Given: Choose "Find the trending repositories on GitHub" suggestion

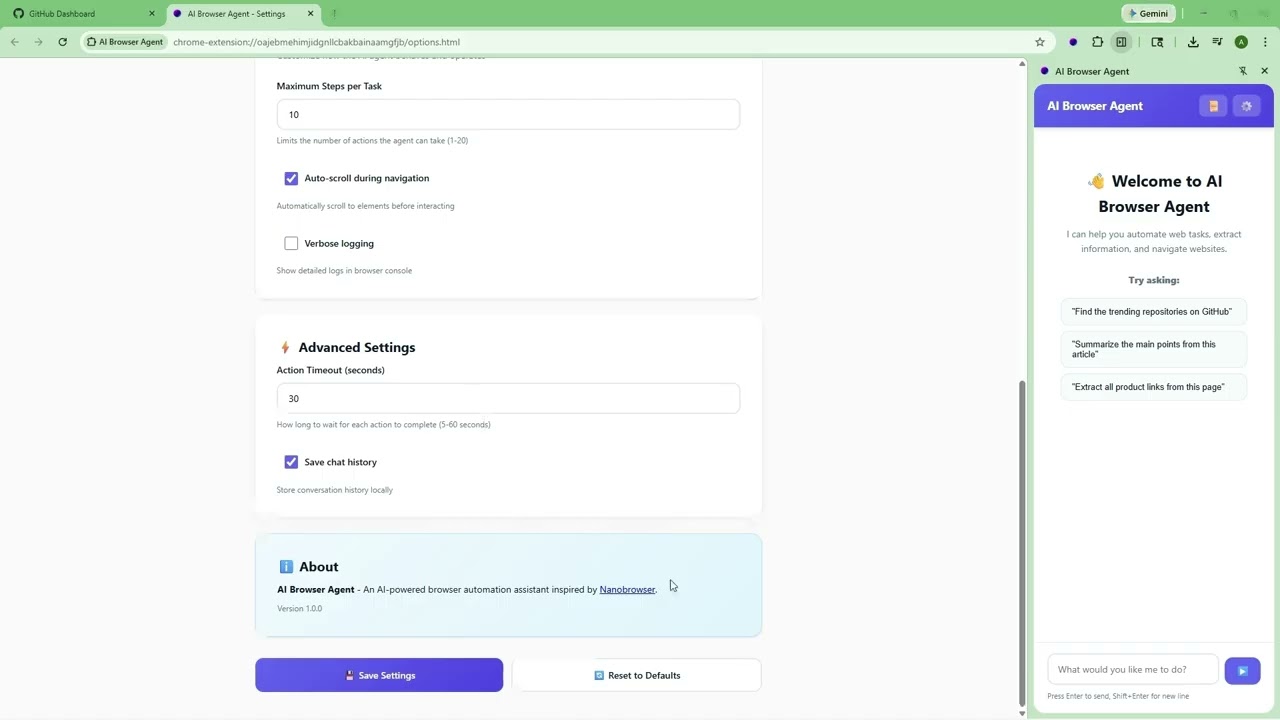Looking at the screenshot, I should tap(1154, 312).
